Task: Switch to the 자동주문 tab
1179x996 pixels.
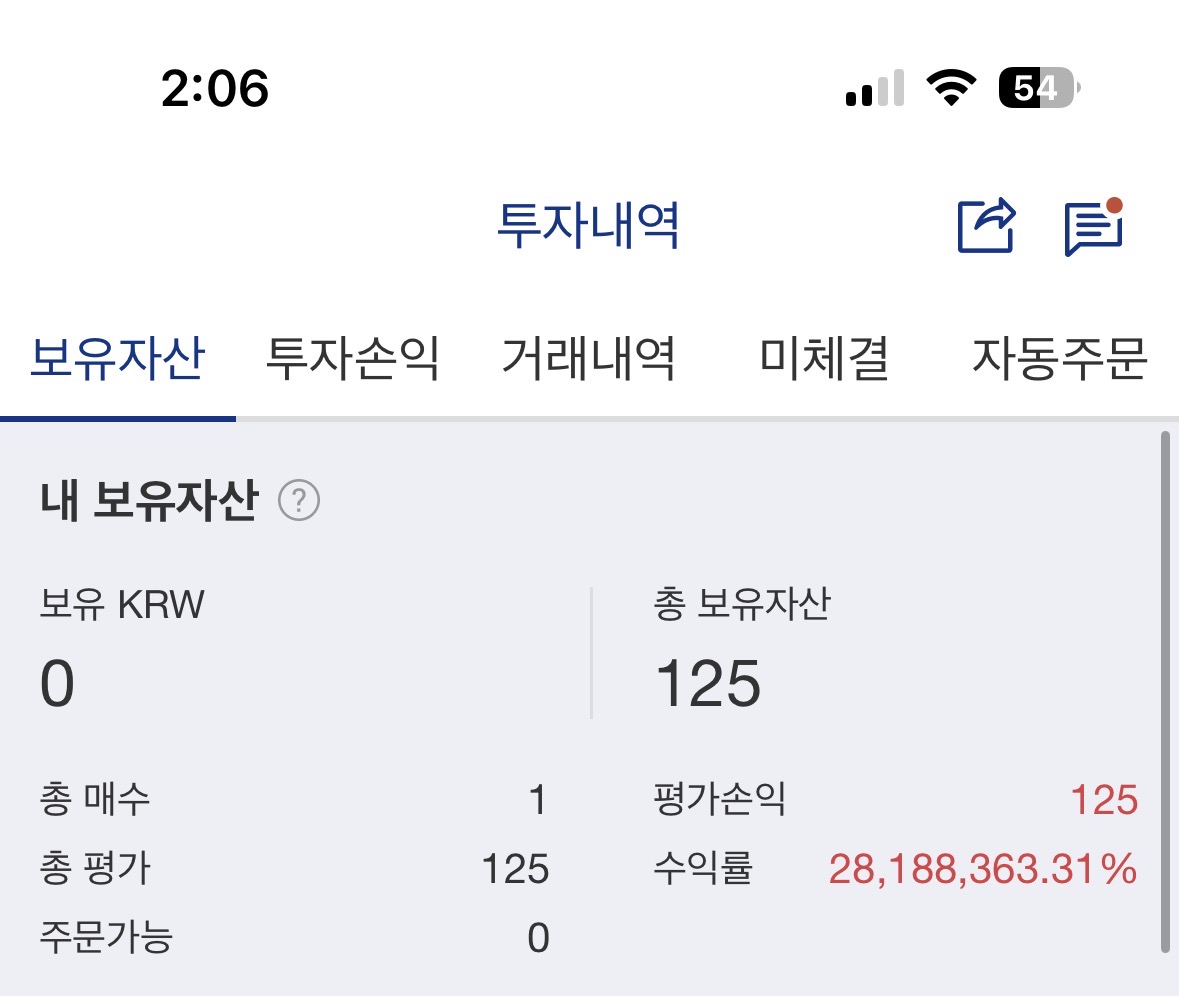Action: [1059, 358]
